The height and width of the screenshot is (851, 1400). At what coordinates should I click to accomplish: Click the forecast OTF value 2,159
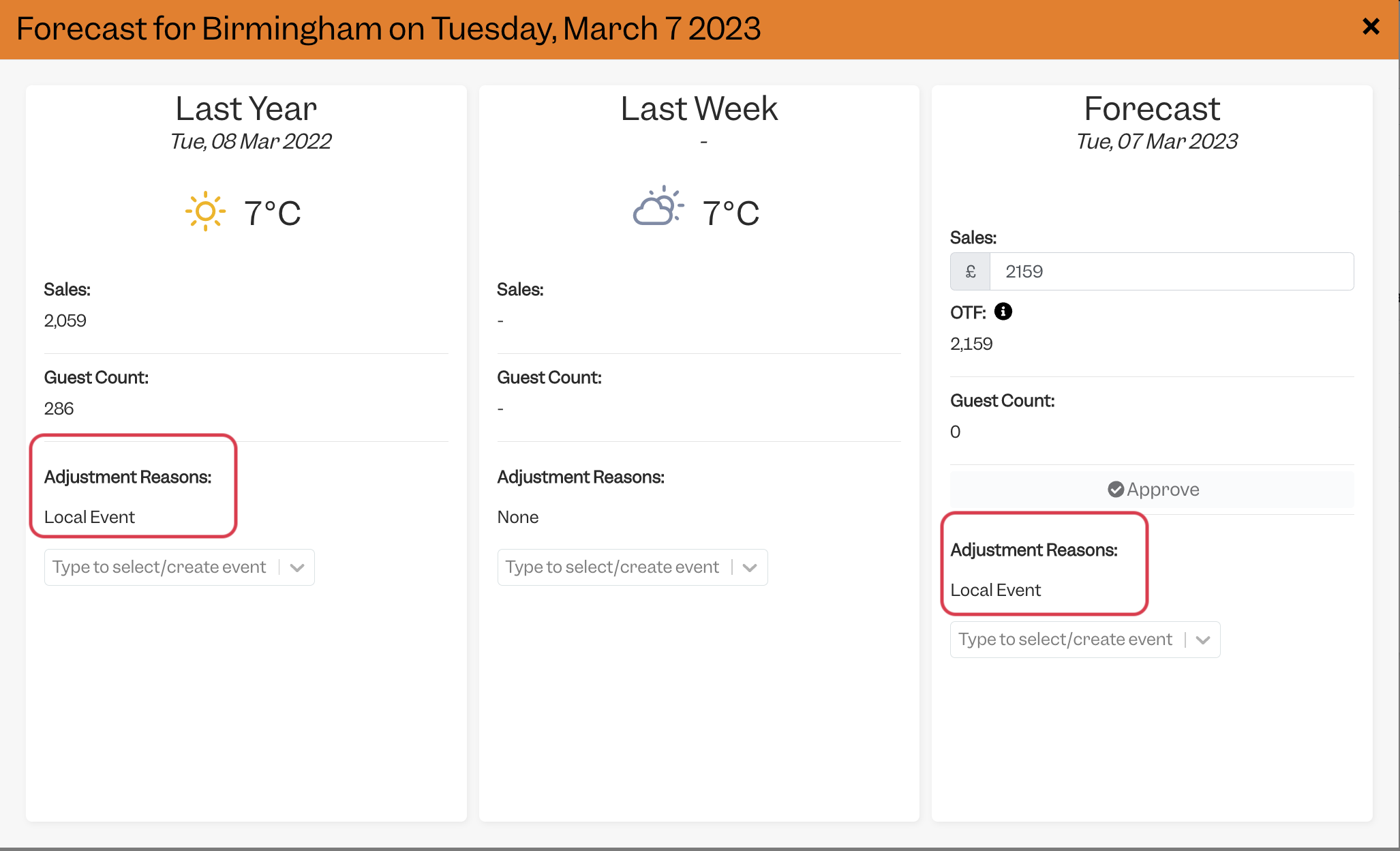click(x=971, y=344)
